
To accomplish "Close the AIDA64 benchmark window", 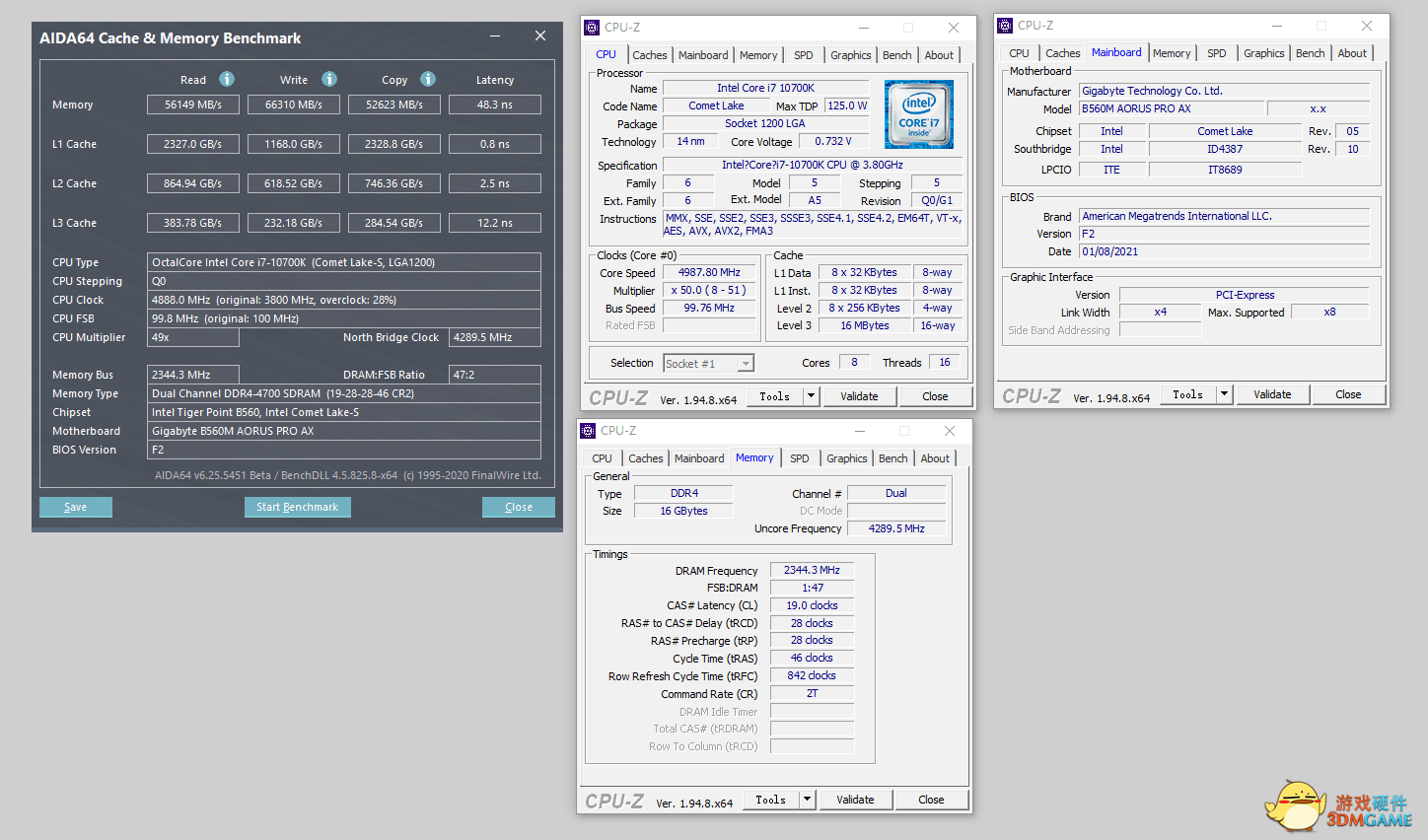I will click(540, 36).
